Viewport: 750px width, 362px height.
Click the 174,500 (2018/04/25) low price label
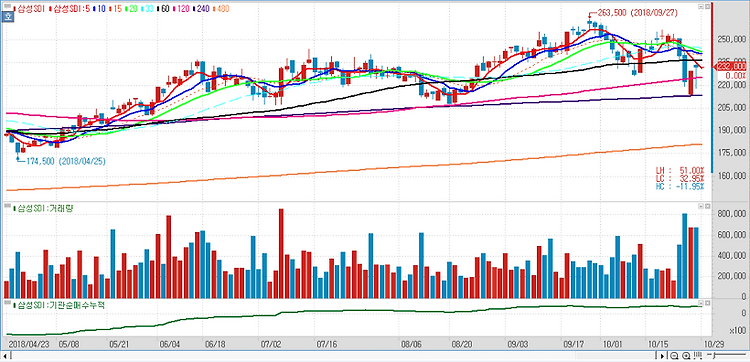[x=66, y=161]
